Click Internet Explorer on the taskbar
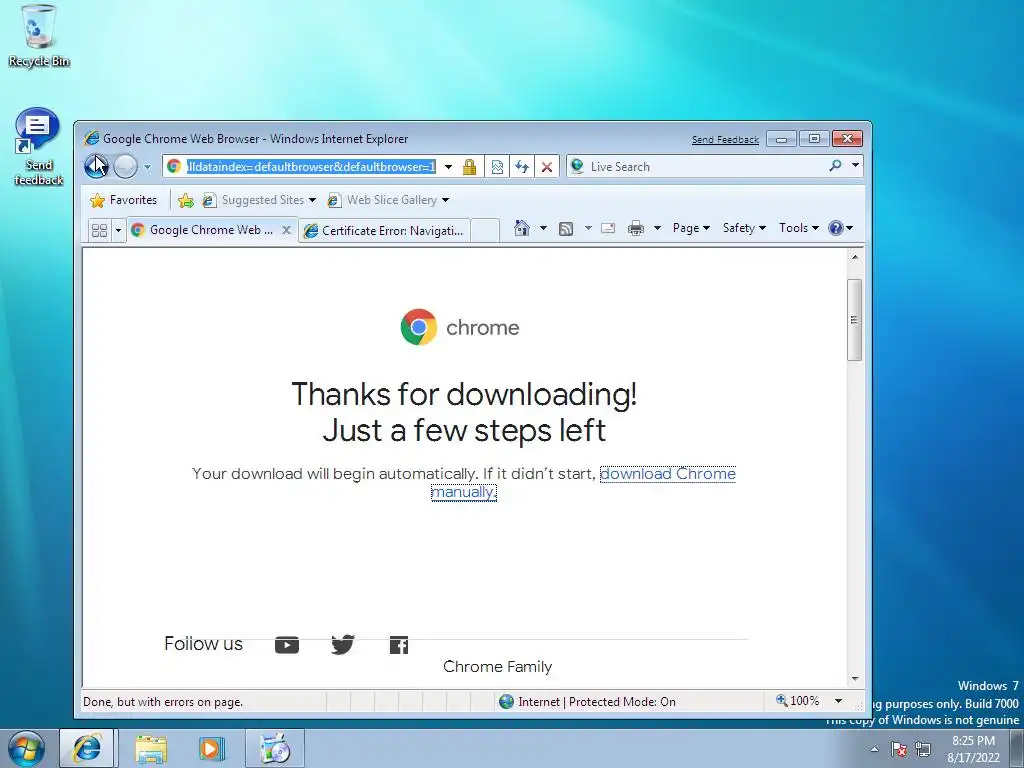This screenshot has height=768, width=1024. coord(87,748)
